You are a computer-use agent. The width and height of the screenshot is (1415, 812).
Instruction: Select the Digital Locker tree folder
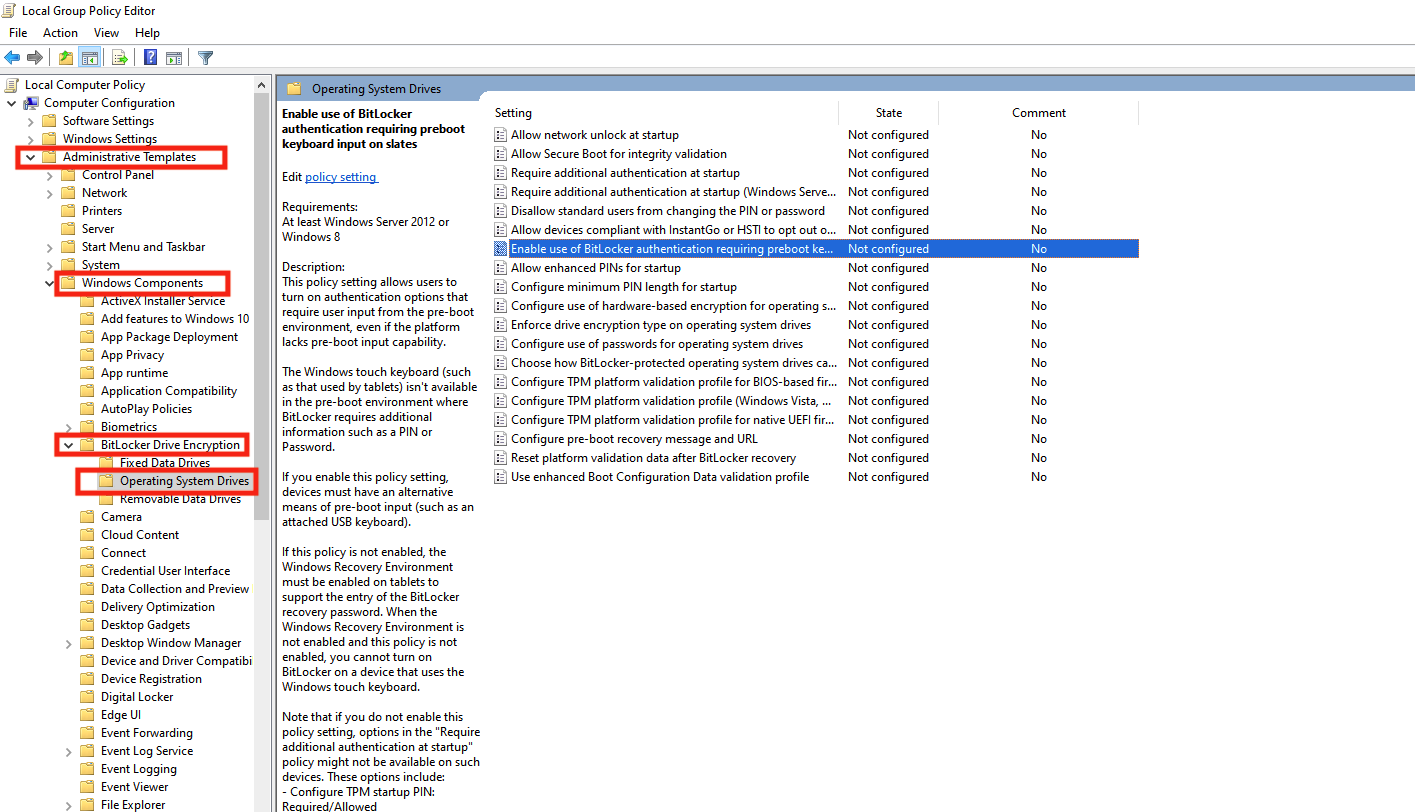137,697
